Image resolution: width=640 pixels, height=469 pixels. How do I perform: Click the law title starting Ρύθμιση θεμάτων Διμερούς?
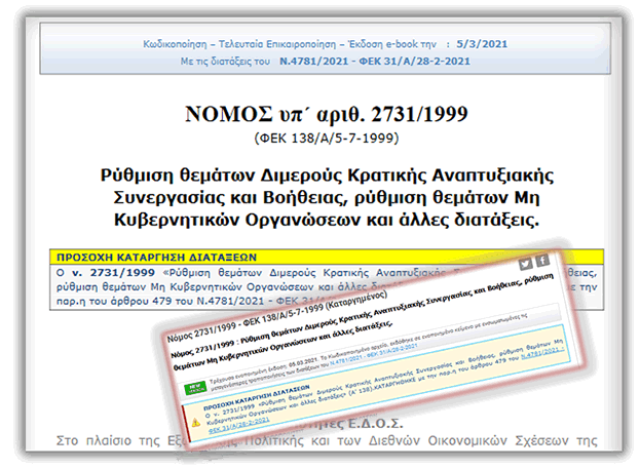point(327,198)
